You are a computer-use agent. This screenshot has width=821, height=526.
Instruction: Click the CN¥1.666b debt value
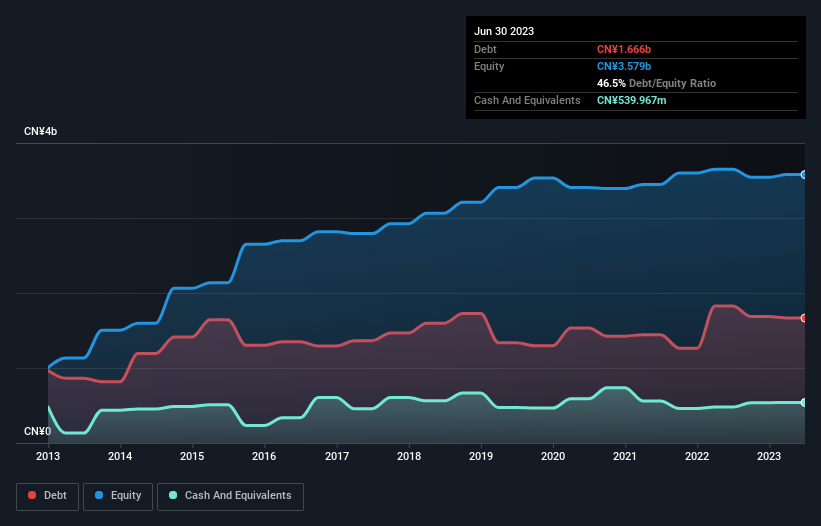tap(624, 49)
